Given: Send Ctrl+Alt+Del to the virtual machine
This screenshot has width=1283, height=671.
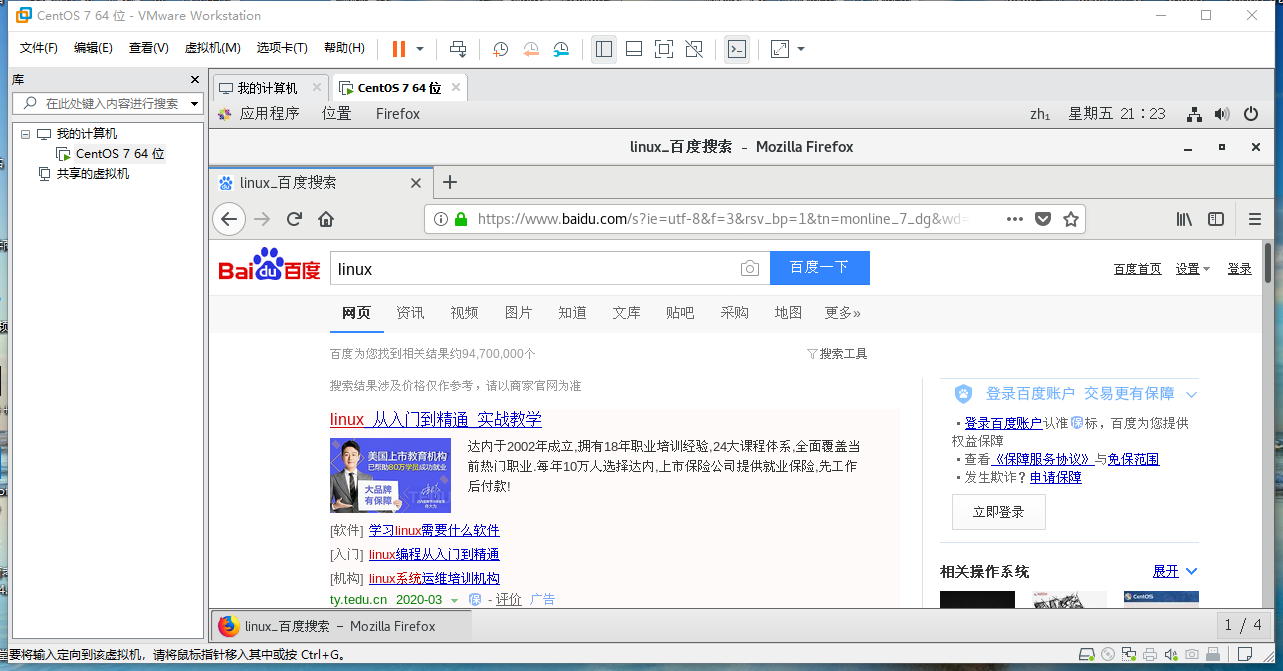Looking at the screenshot, I should pos(458,49).
